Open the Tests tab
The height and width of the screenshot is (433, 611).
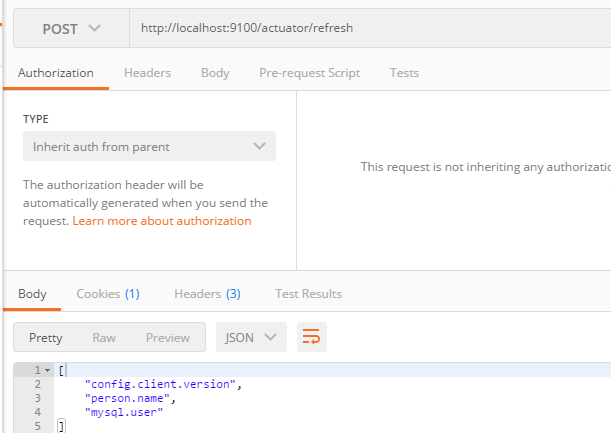pos(404,73)
